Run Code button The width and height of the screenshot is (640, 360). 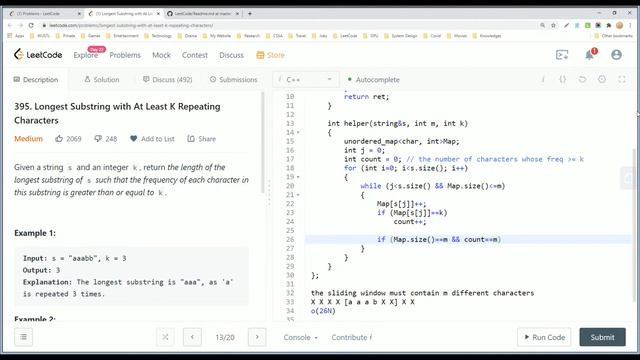(544, 337)
